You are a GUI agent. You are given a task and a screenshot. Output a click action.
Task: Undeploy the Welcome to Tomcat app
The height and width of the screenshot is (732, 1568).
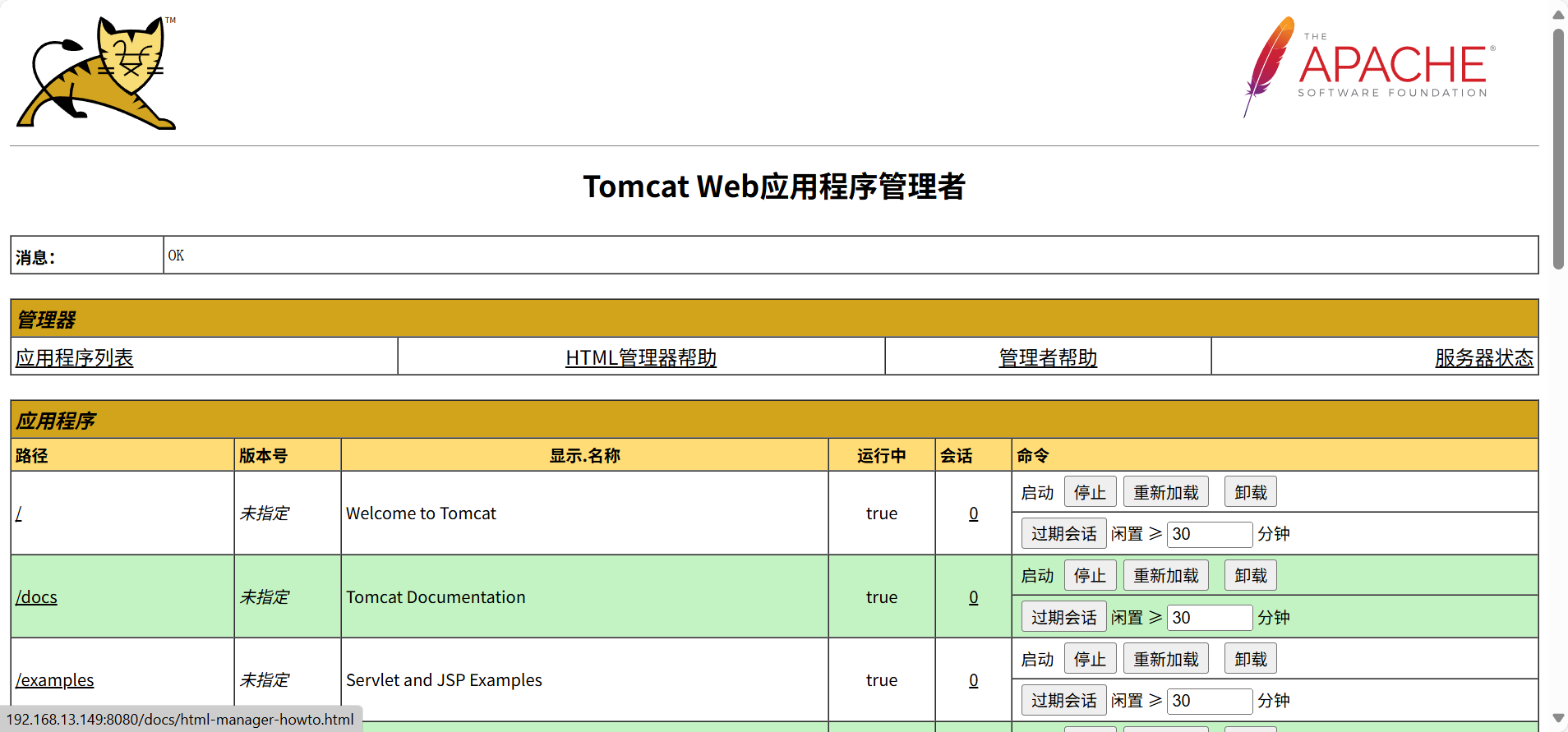(x=1251, y=492)
